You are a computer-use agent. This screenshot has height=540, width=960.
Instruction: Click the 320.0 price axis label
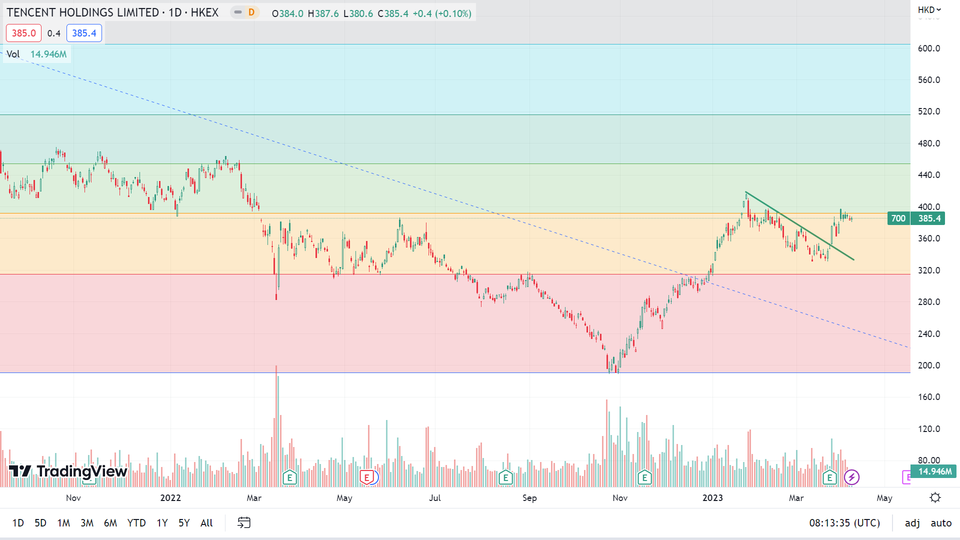pyautogui.click(x=929, y=270)
